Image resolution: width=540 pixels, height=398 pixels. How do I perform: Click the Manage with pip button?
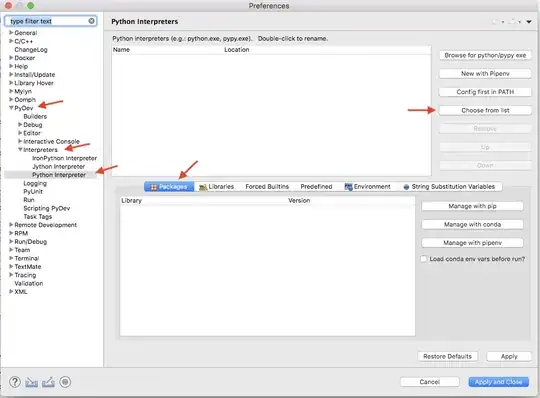[472, 206]
